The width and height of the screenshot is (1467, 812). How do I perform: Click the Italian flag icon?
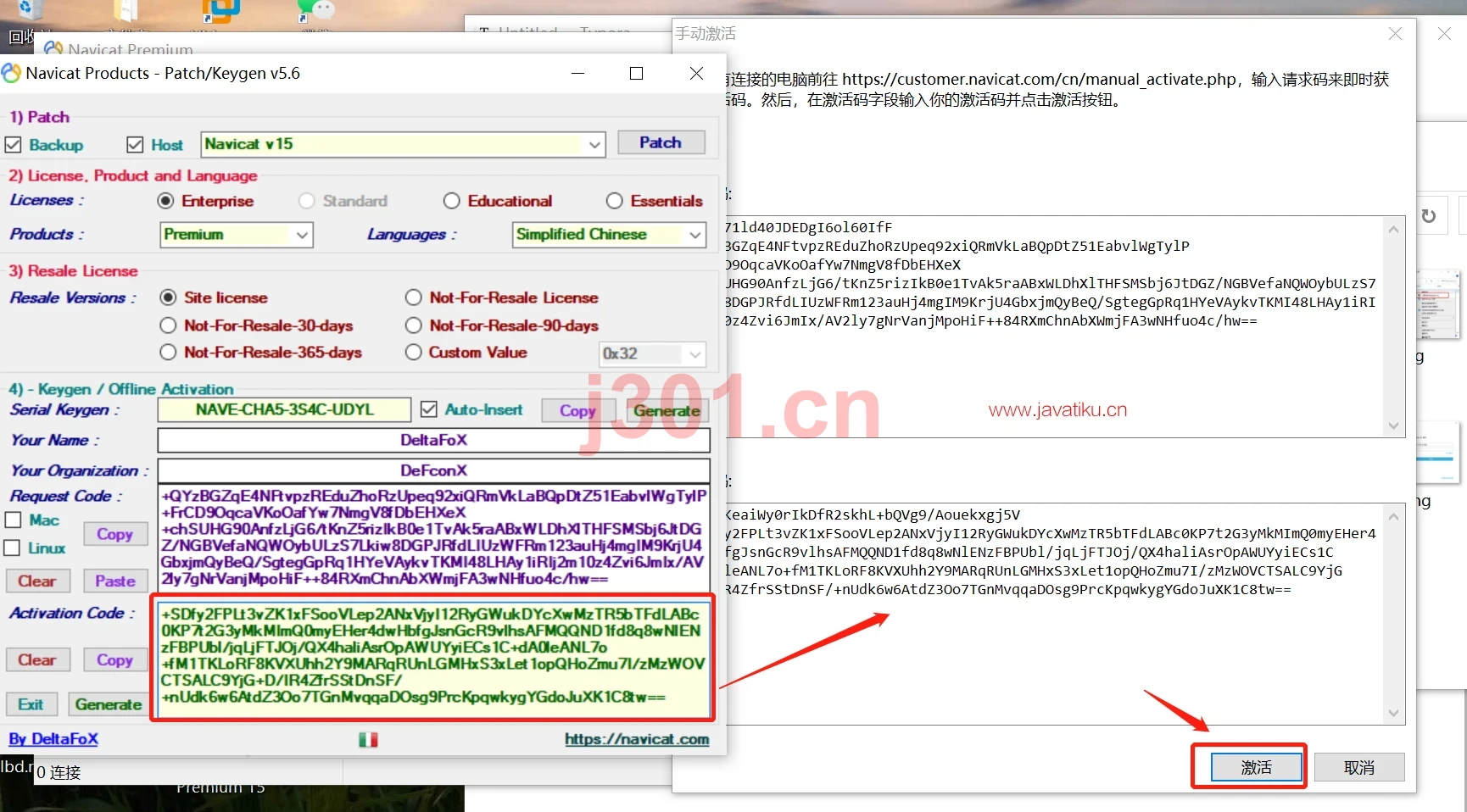coord(368,739)
